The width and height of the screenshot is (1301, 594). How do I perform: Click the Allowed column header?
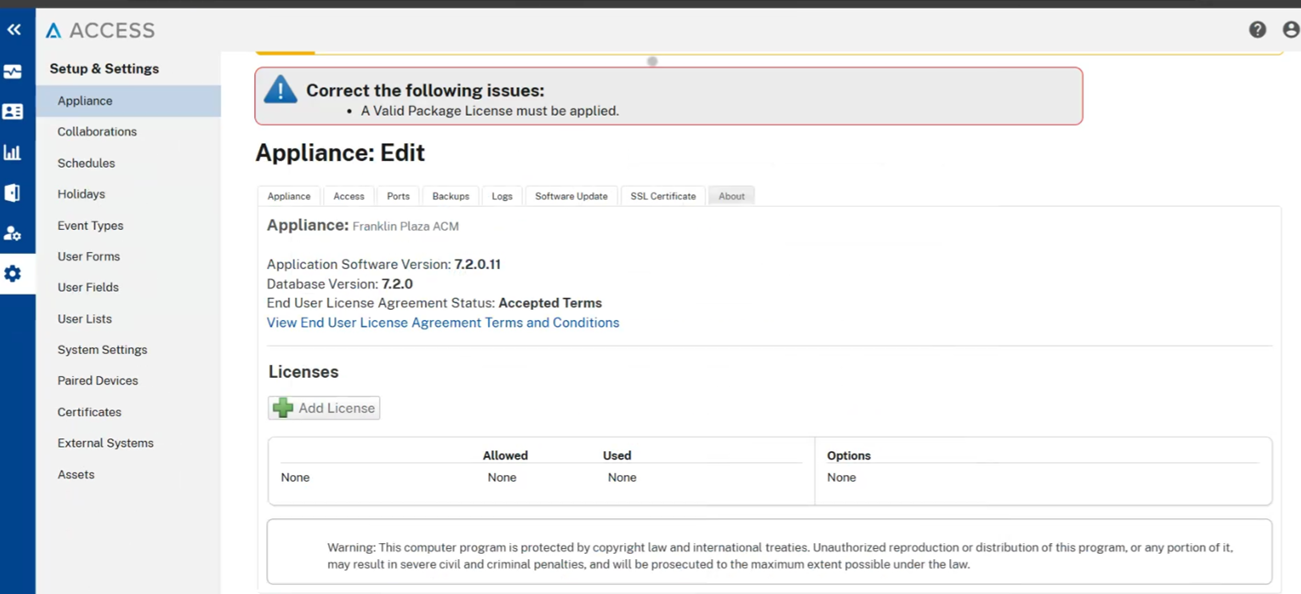505,456
